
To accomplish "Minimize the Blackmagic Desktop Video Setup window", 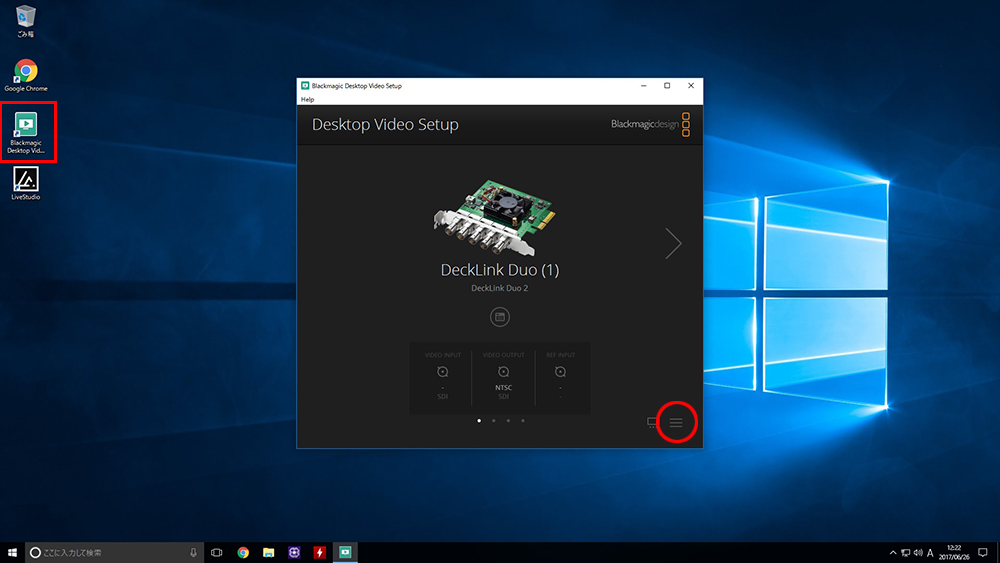I will pyautogui.click(x=643, y=85).
